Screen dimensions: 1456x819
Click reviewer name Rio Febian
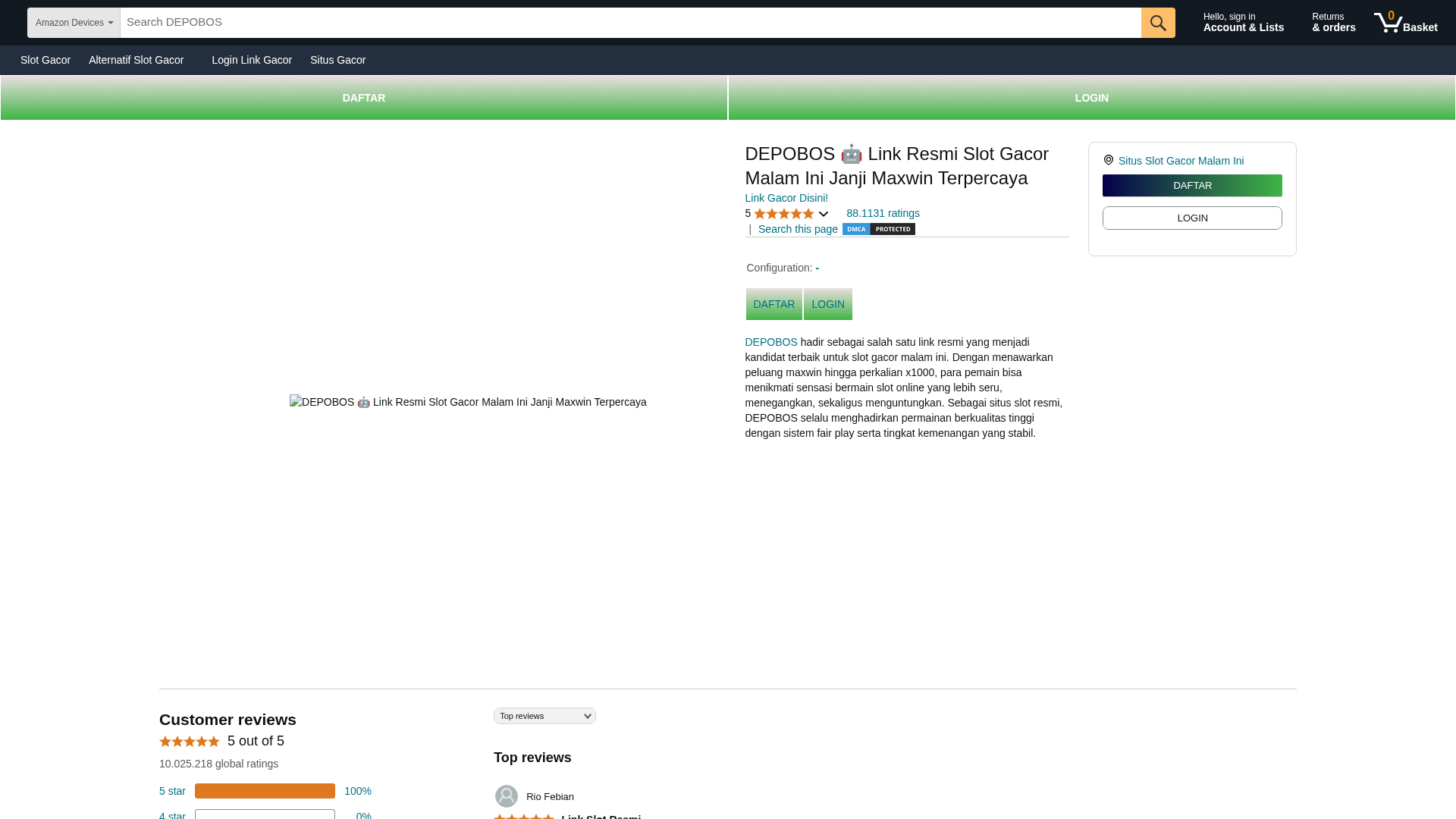tap(550, 797)
